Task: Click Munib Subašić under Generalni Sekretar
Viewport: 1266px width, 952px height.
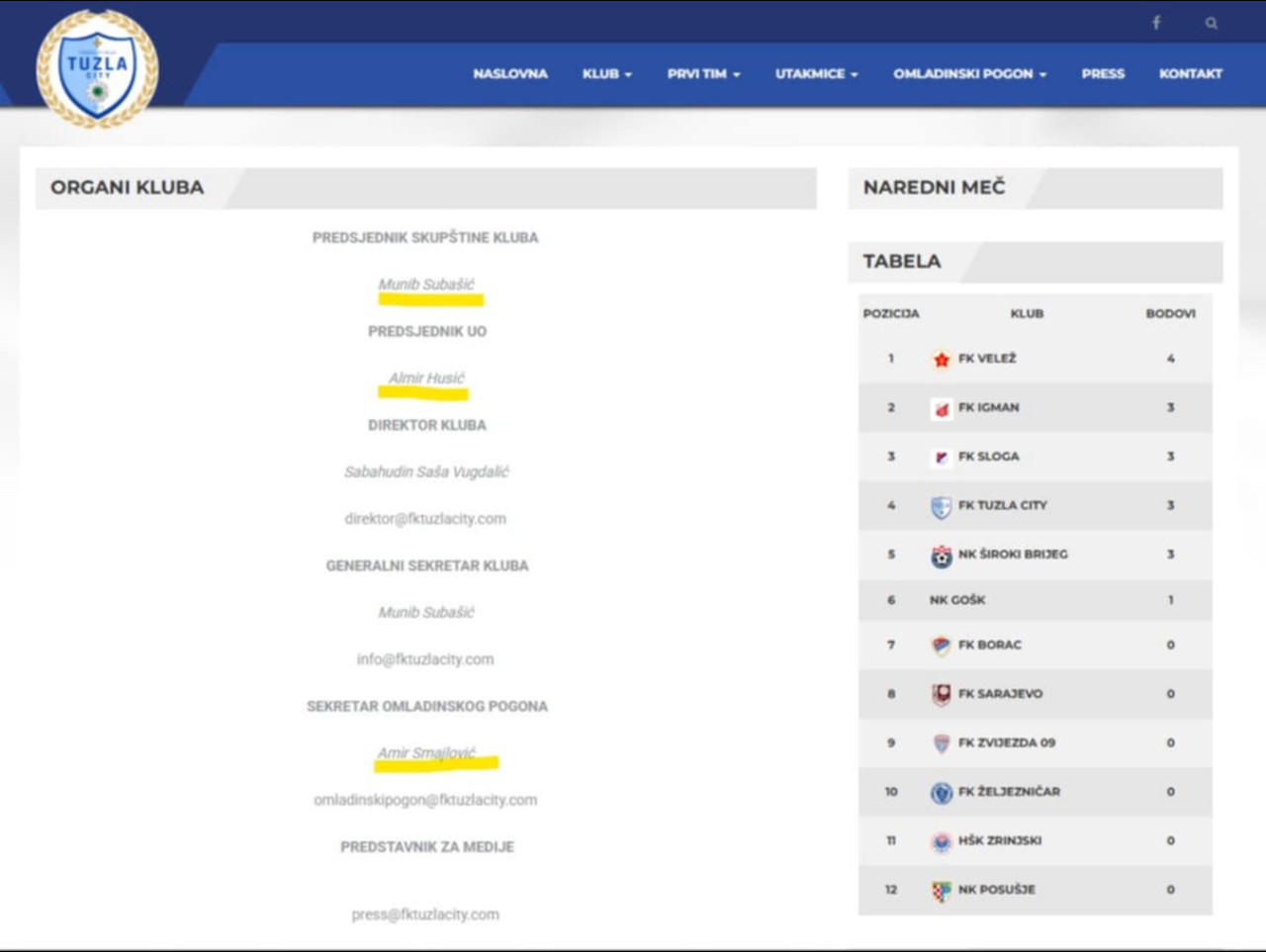Action: (x=426, y=613)
